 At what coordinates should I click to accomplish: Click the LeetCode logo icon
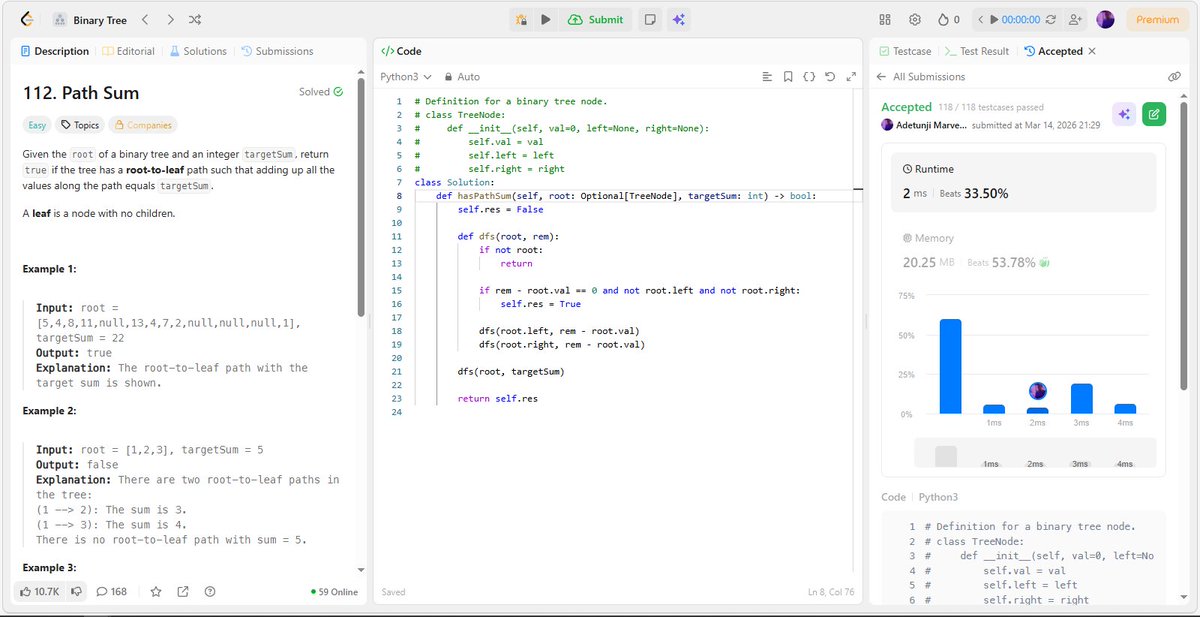27,19
